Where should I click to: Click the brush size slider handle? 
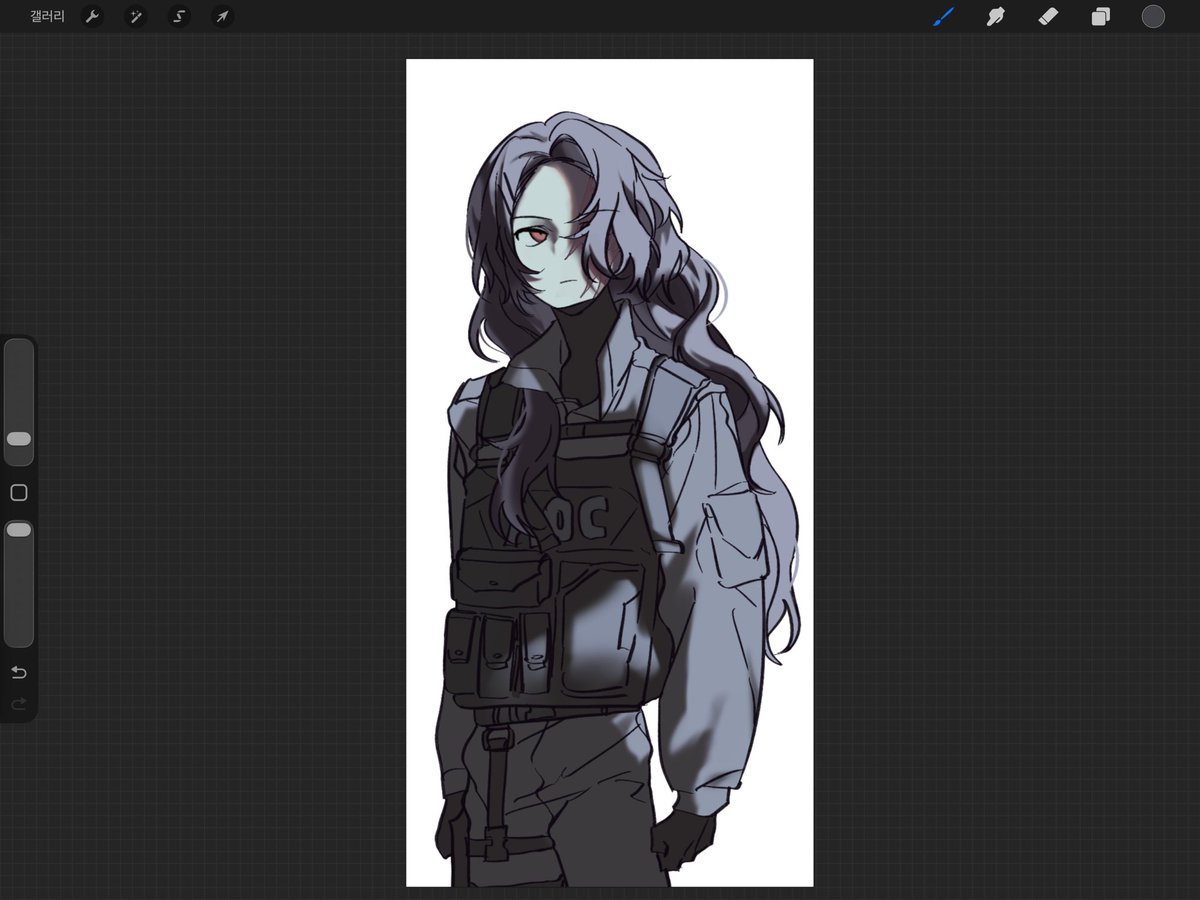tap(19, 438)
